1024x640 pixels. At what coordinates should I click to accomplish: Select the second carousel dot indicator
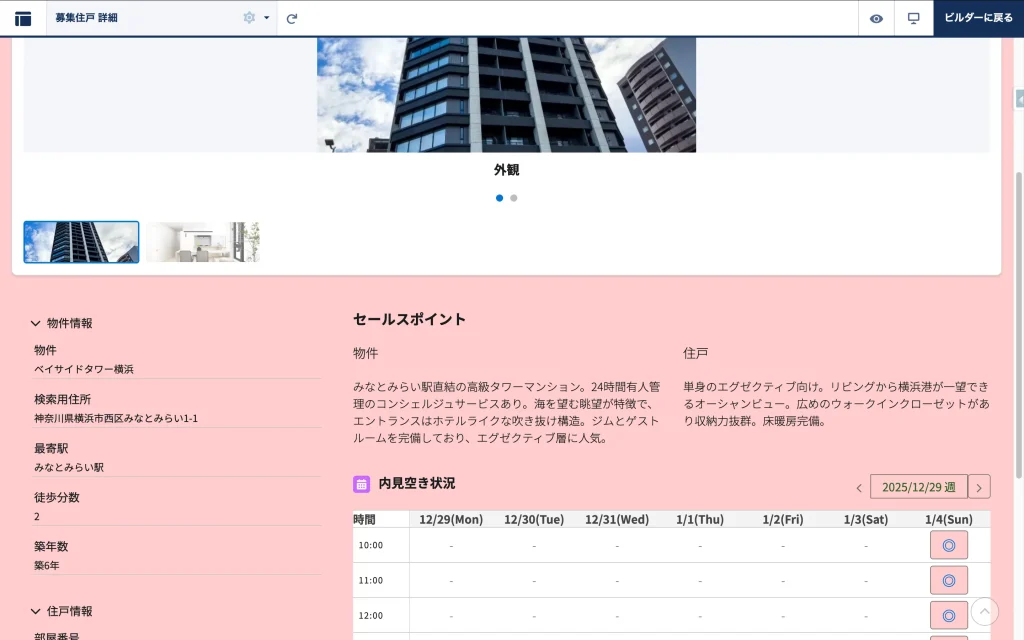click(514, 198)
